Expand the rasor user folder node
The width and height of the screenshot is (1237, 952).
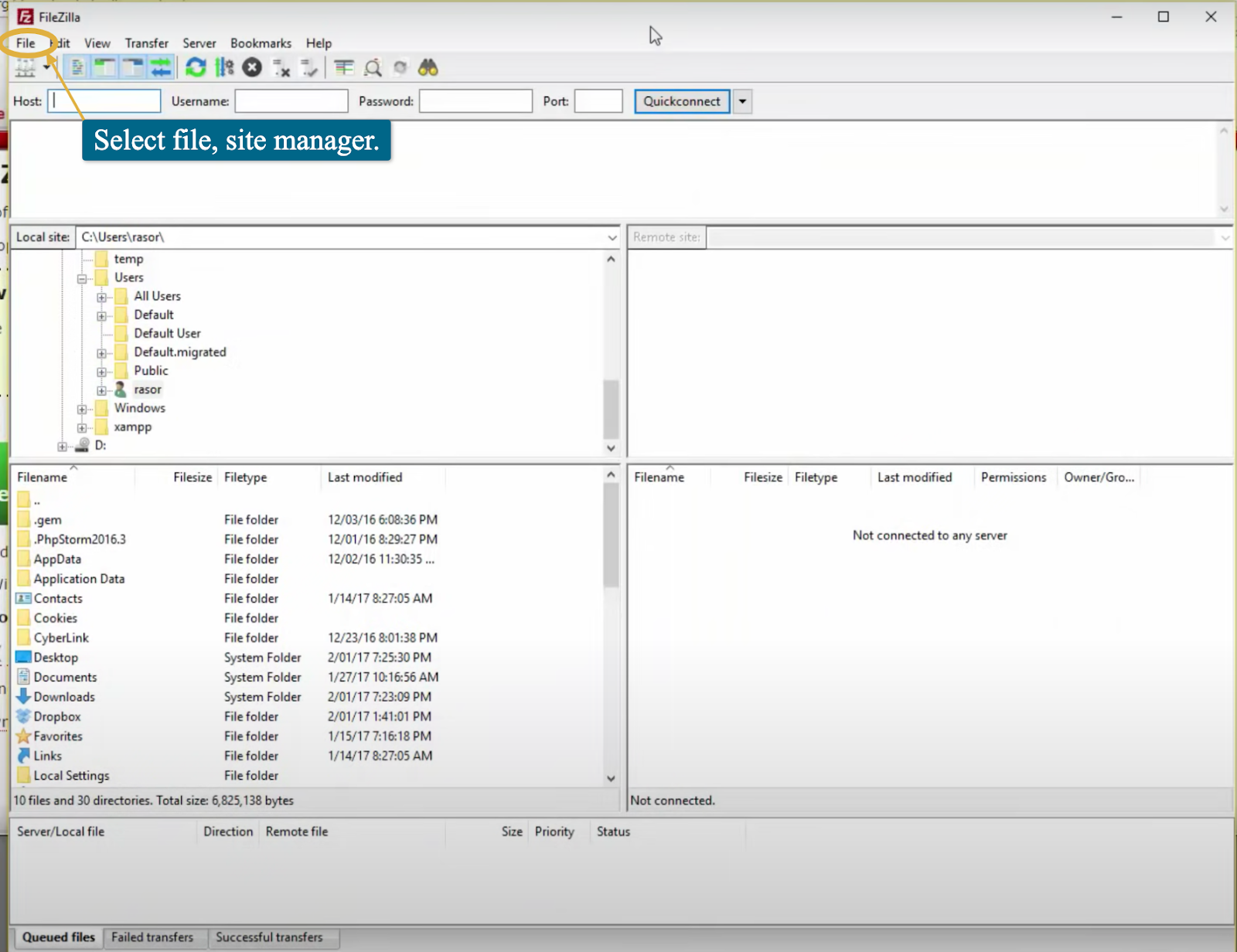coord(101,390)
